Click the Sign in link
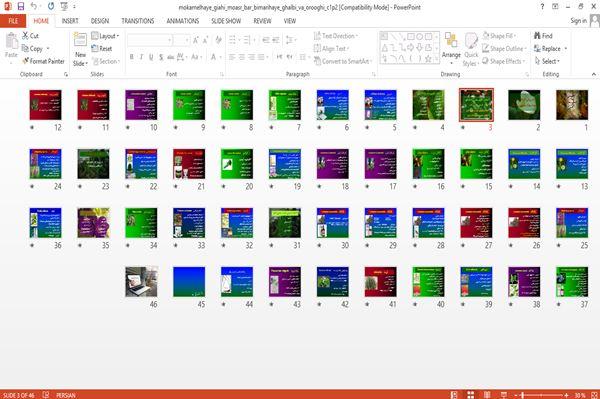This screenshot has height=399, width=600. [578, 21]
